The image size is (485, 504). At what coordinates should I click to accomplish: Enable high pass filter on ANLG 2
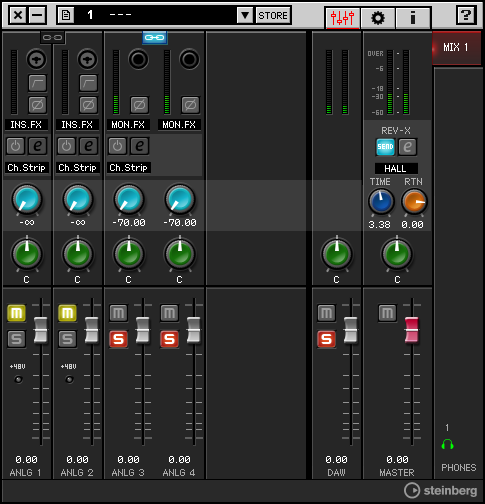88,83
